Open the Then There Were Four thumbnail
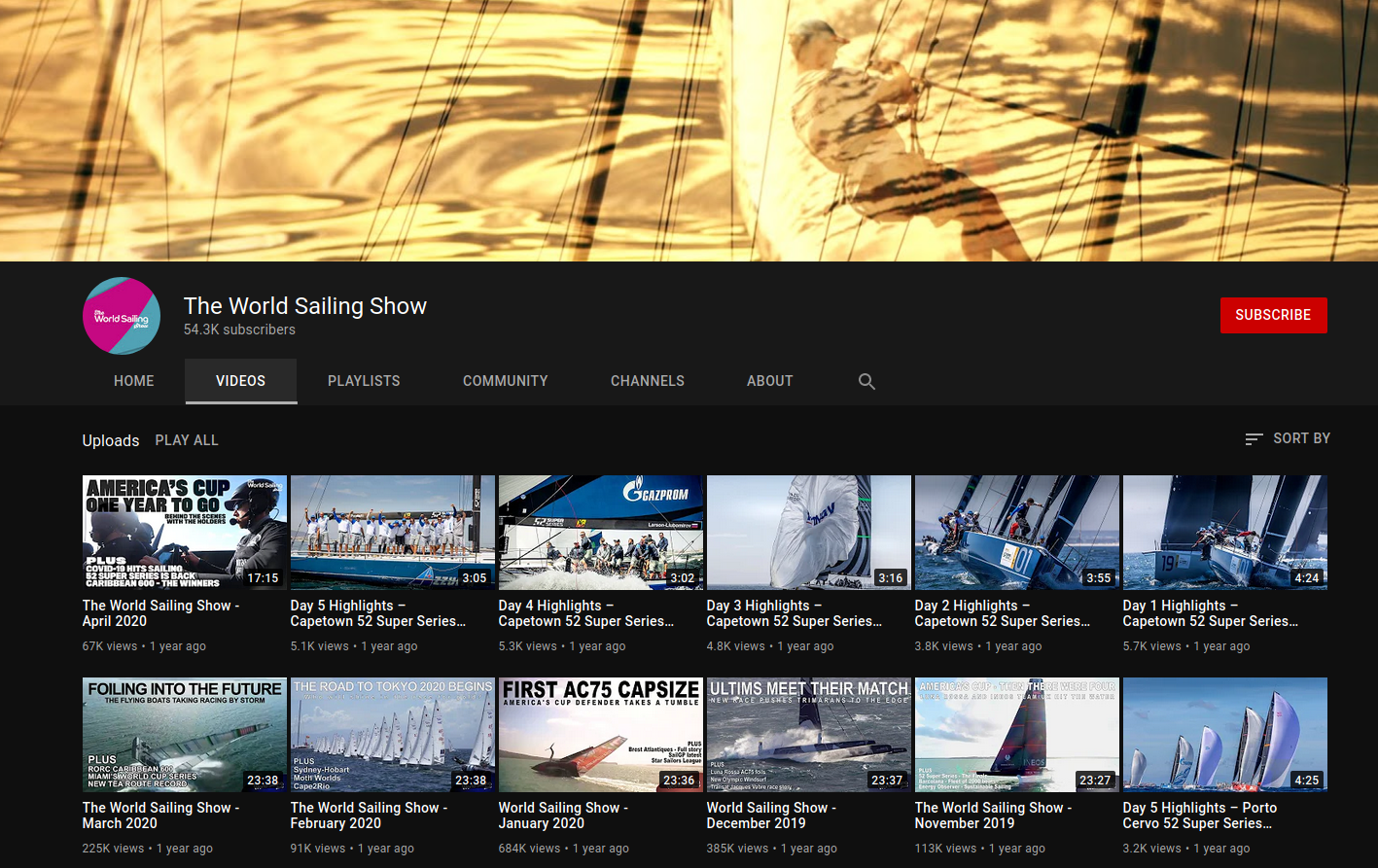 [1017, 734]
